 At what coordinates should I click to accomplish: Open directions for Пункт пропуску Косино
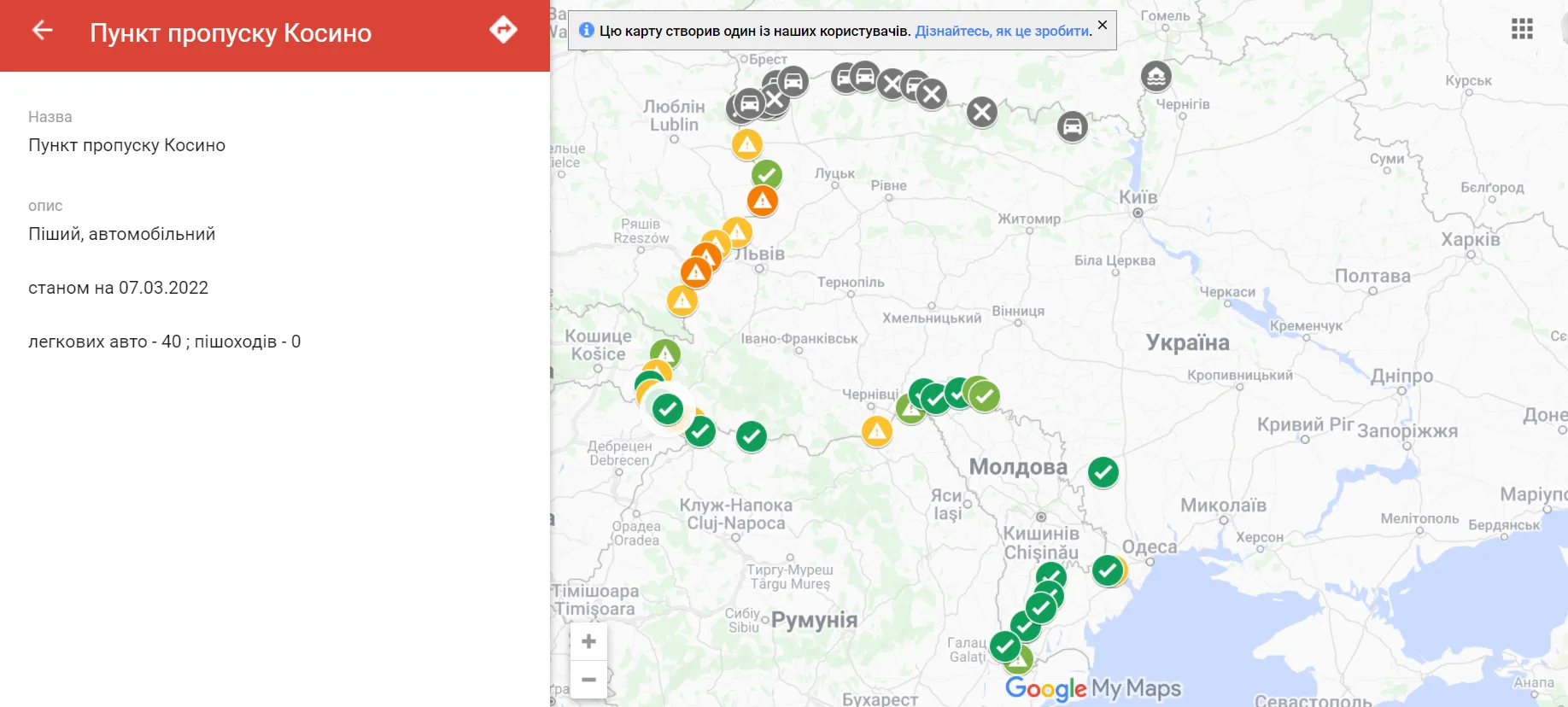coord(503,30)
